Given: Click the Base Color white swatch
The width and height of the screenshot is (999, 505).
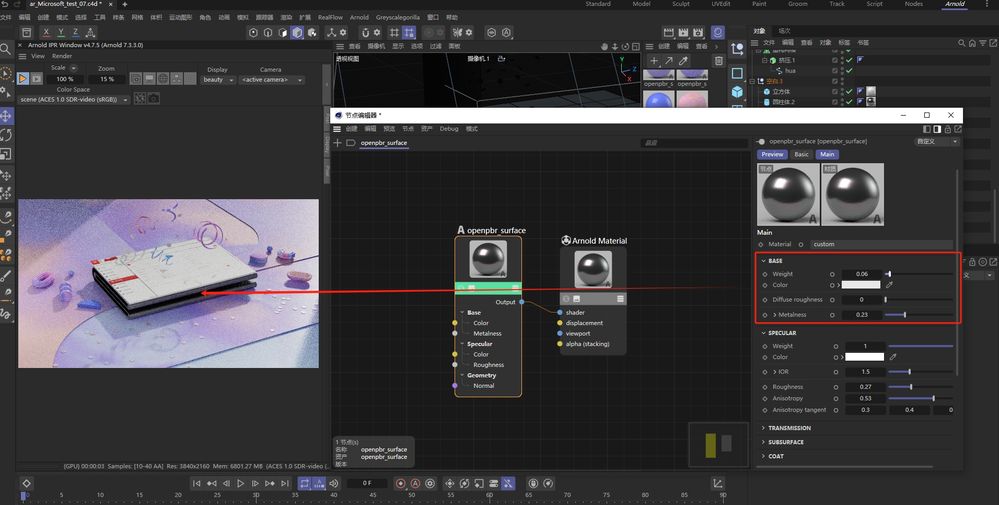Looking at the screenshot, I should 861,285.
